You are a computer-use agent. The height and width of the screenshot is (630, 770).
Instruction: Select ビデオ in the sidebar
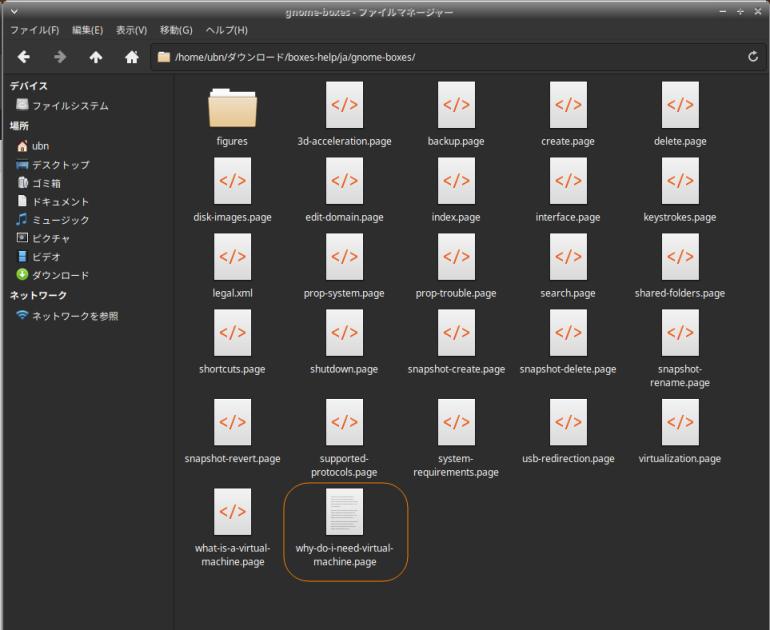[39, 256]
